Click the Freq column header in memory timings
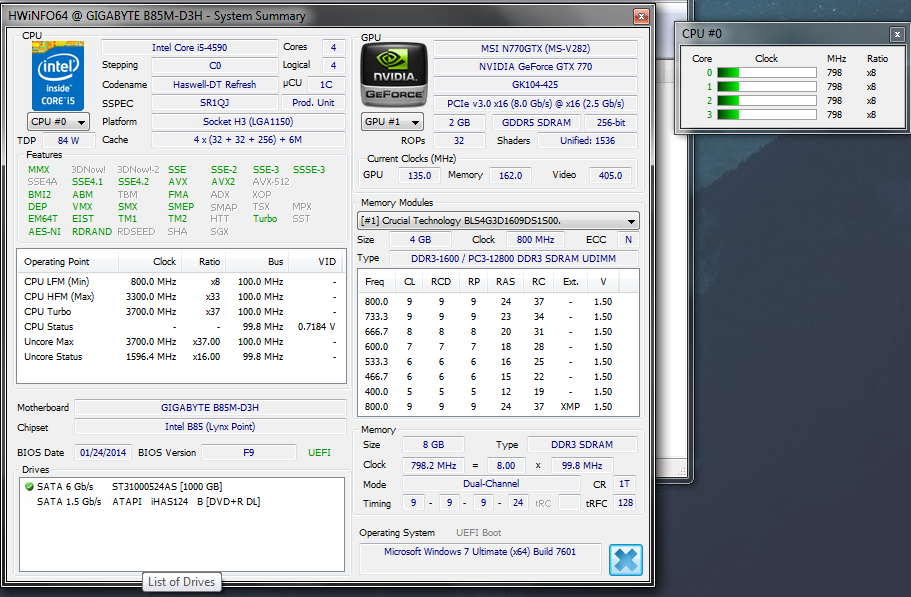This screenshot has height=597, width=911. 376,282
